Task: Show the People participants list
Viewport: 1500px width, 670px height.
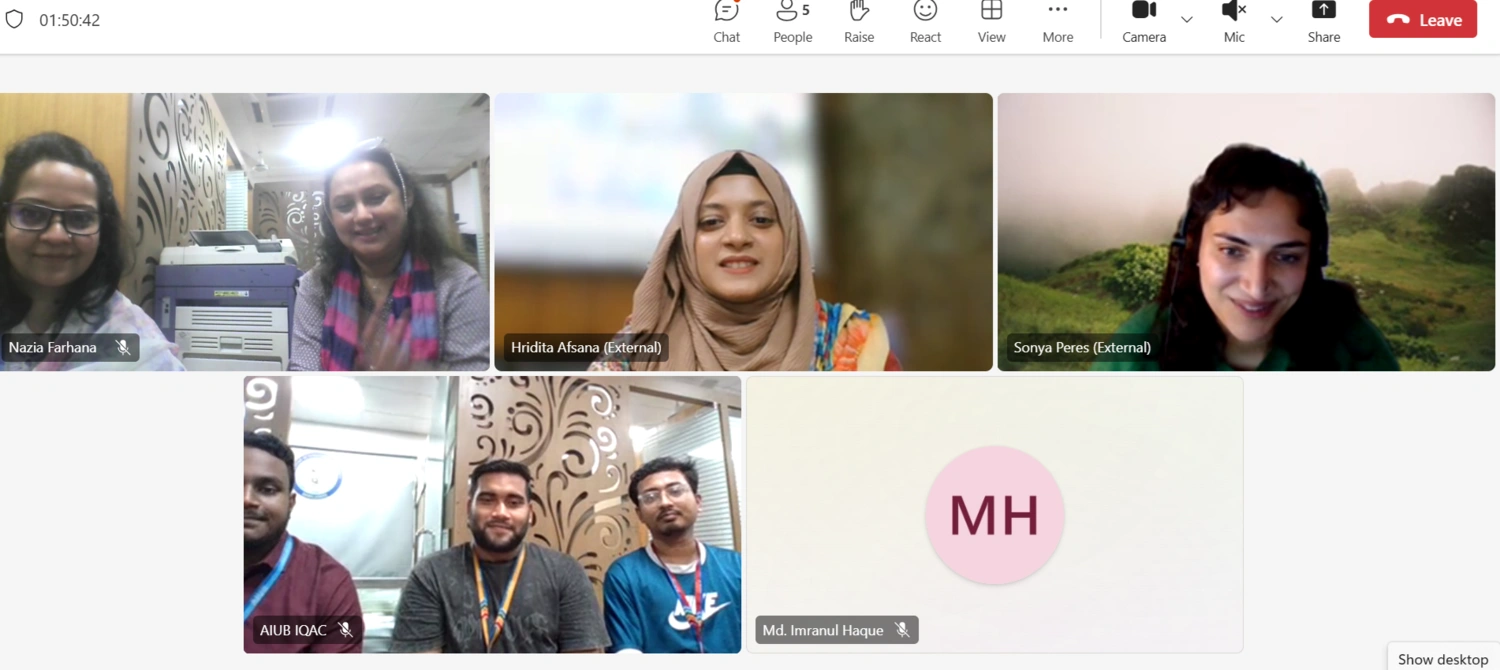Action: pos(792,21)
